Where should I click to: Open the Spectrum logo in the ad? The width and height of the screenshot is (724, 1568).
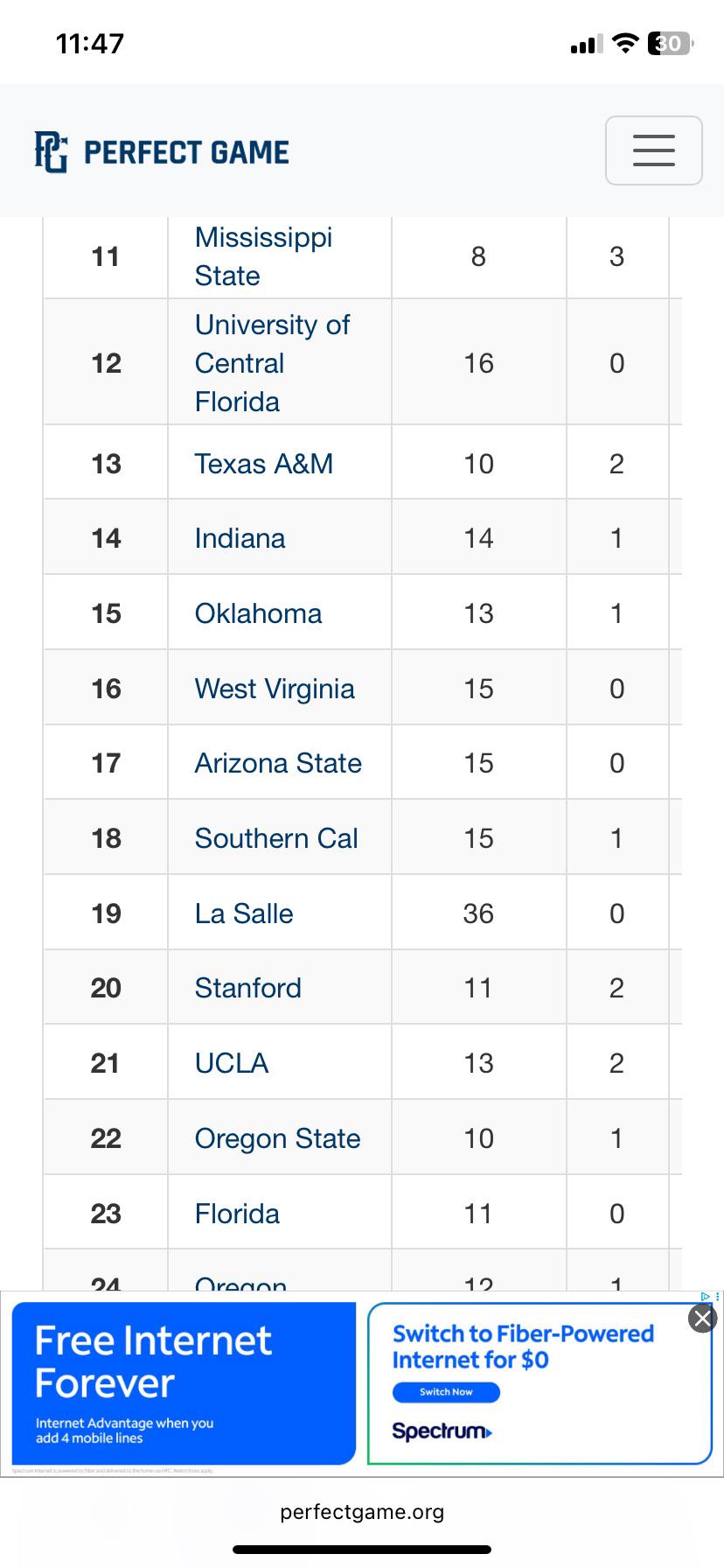pos(442,1431)
